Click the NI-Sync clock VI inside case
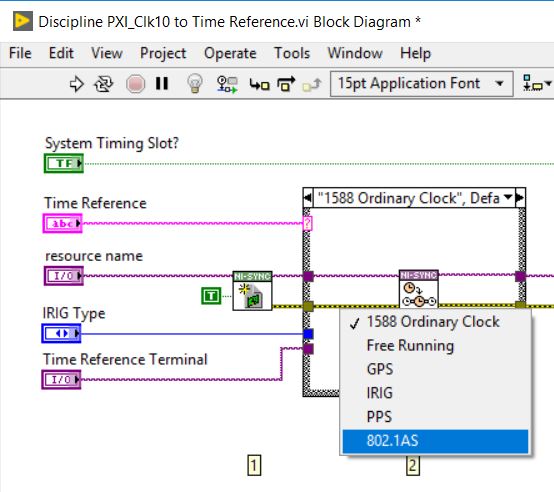The image size is (554, 492). pos(419,289)
